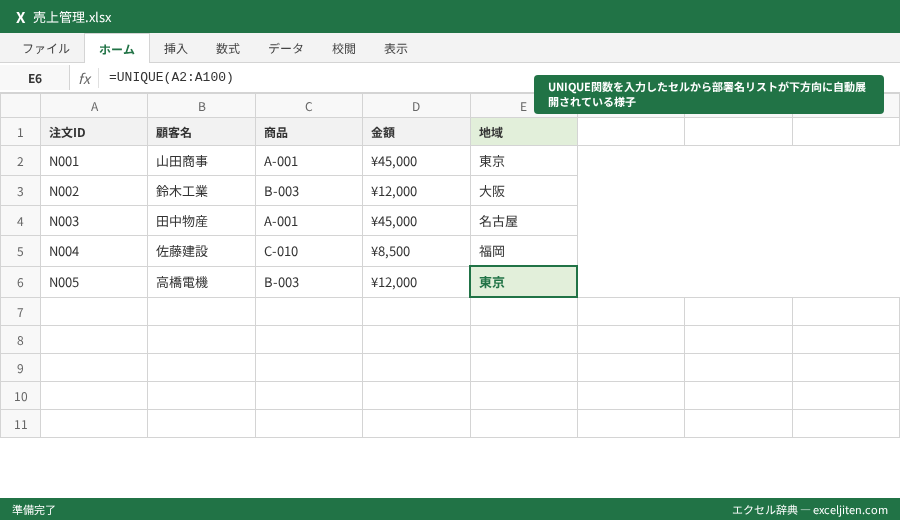Click B-003 in row 3
The width and height of the screenshot is (900, 520).
[x=309, y=191]
